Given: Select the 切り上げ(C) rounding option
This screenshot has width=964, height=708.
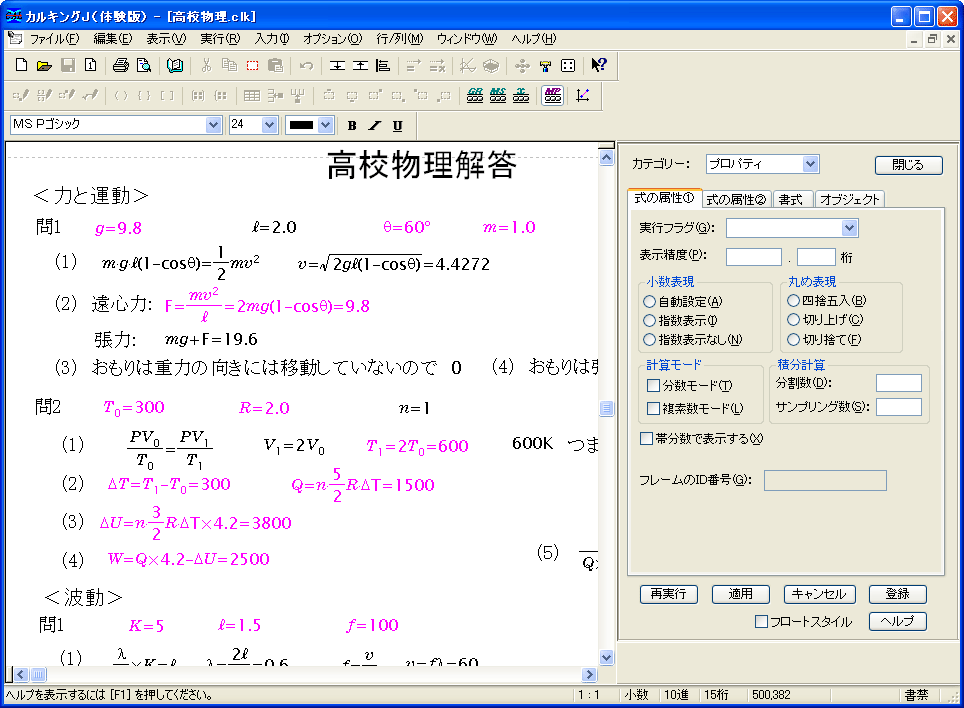Looking at the screenshot, I should coord(793,320).
